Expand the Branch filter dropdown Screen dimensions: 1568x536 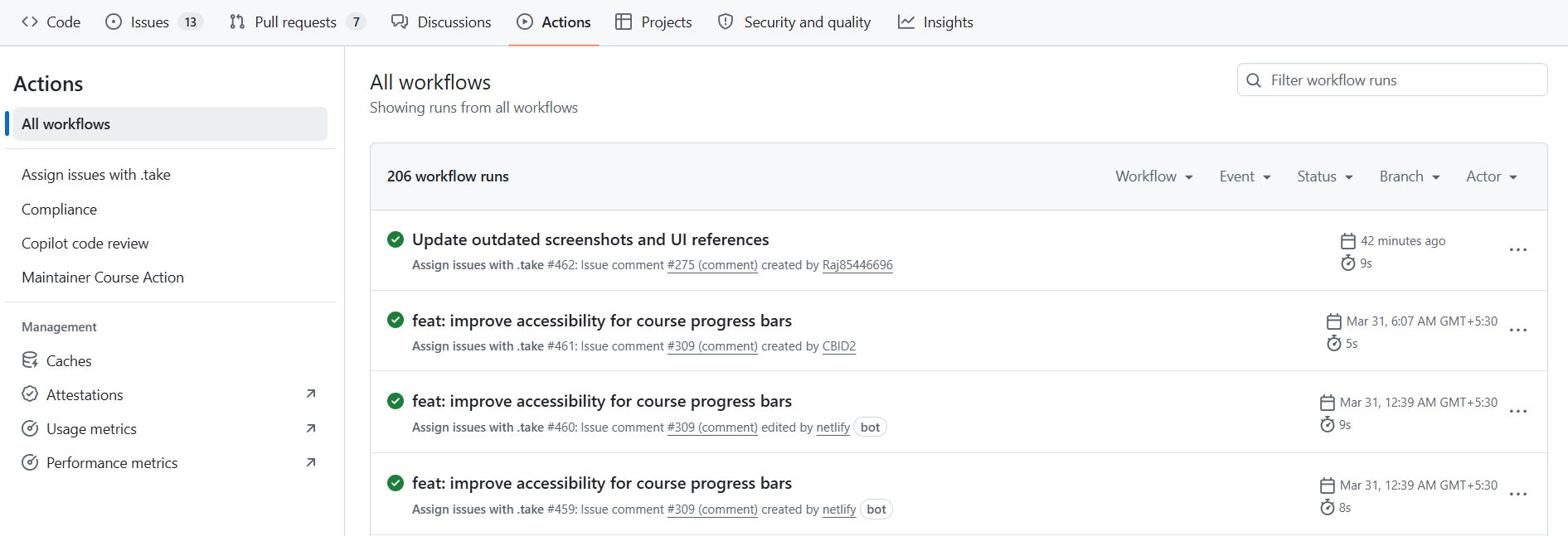coord(1410,176)
